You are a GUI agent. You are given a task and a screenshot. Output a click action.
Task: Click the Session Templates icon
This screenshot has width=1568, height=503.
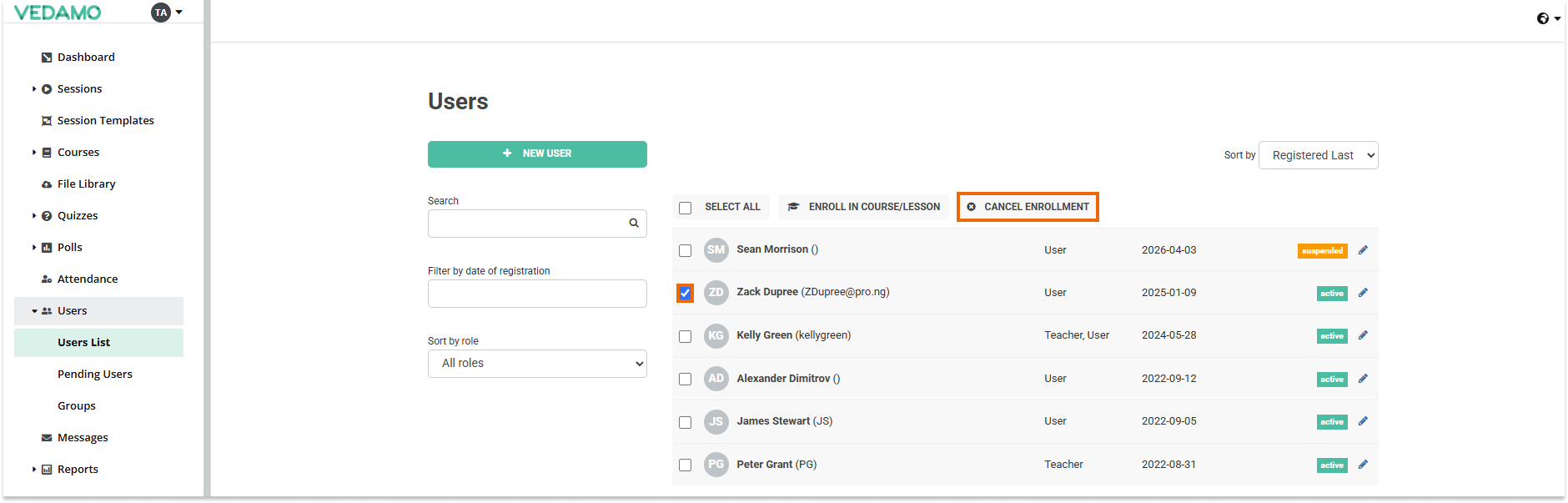[x=47, y=121]
